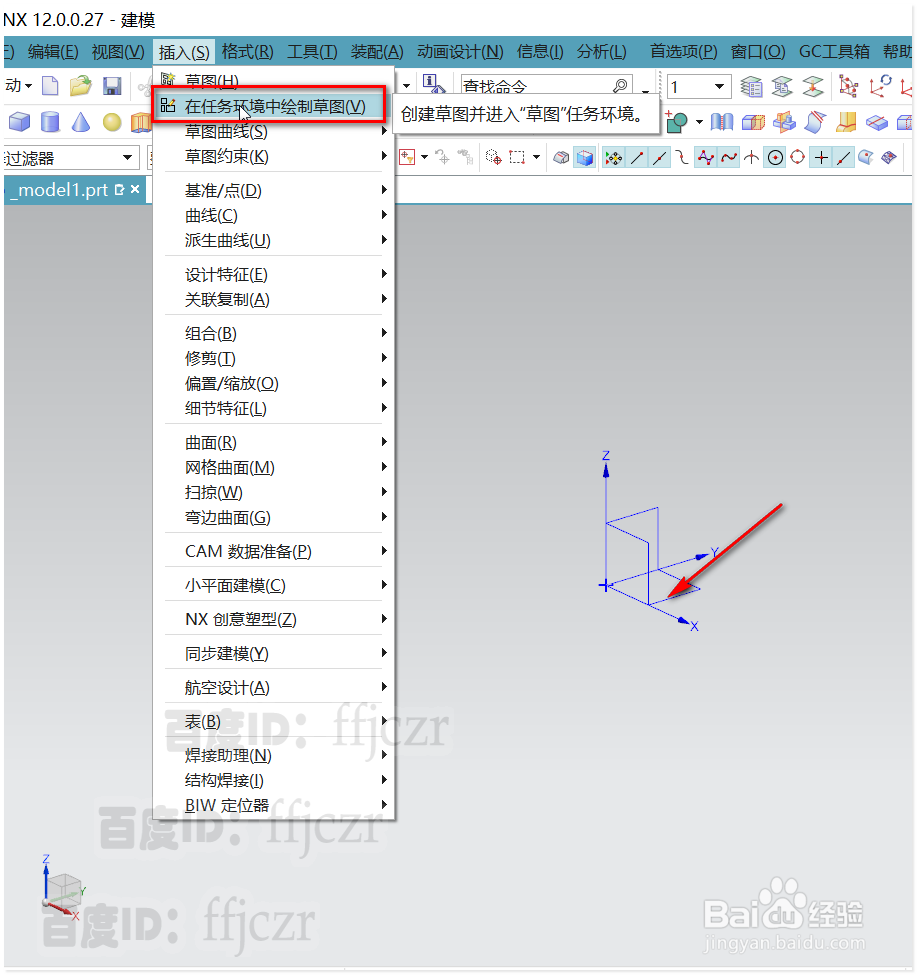Screen dimensions: 917x975
Task: Open 工具(T) menu in menu bar
Action: tap(312, 52)
